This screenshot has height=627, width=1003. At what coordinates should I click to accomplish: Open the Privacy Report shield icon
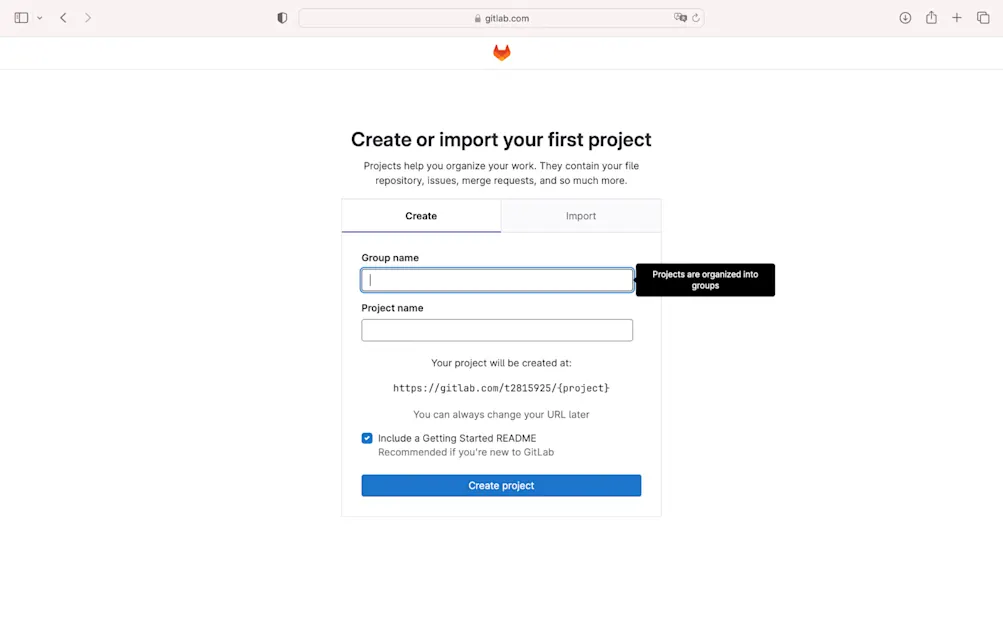(x=281, y=17)
